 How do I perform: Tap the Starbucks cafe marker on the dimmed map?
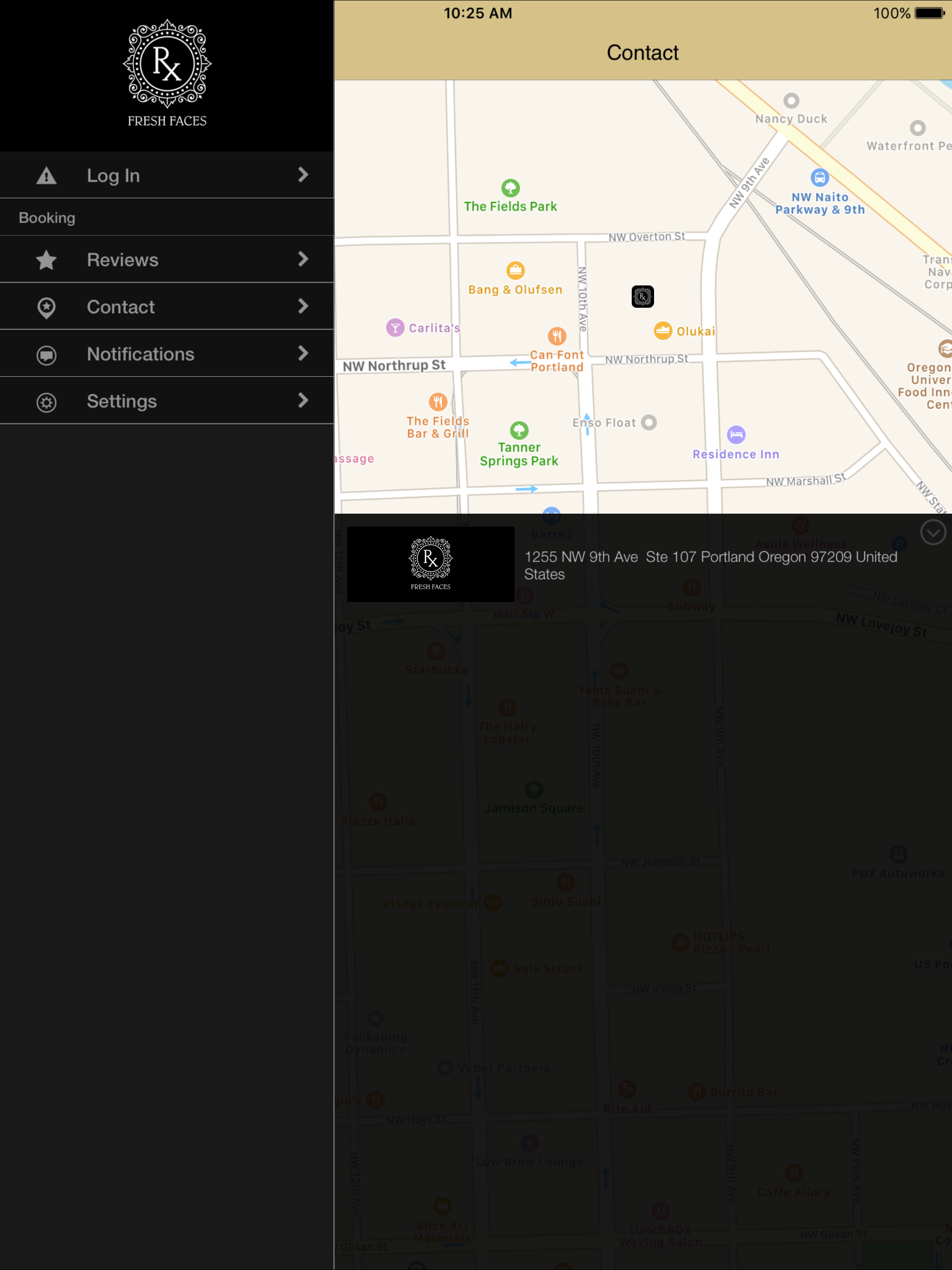coord(436,651)
